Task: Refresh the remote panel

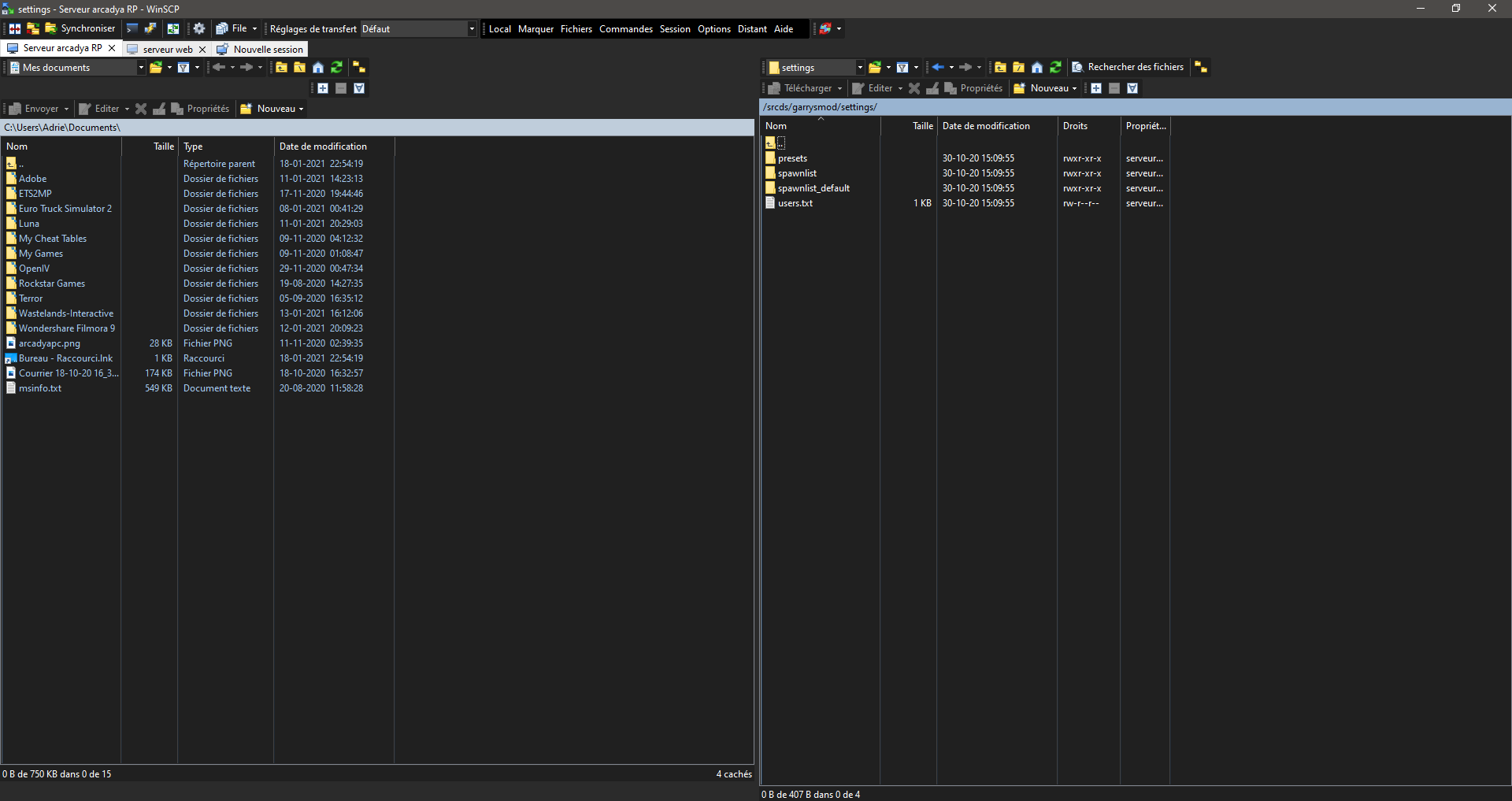Action: coord(1056,68)
